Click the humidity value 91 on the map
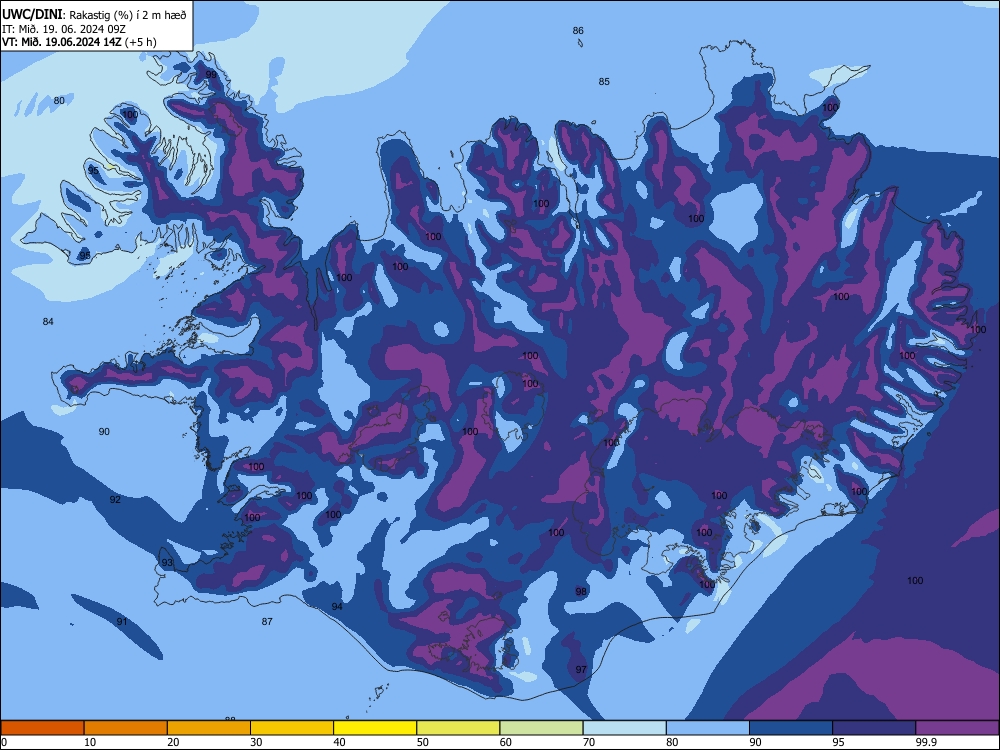The height and width of the screenshot is (750, 1000). [x=122, y=621]
